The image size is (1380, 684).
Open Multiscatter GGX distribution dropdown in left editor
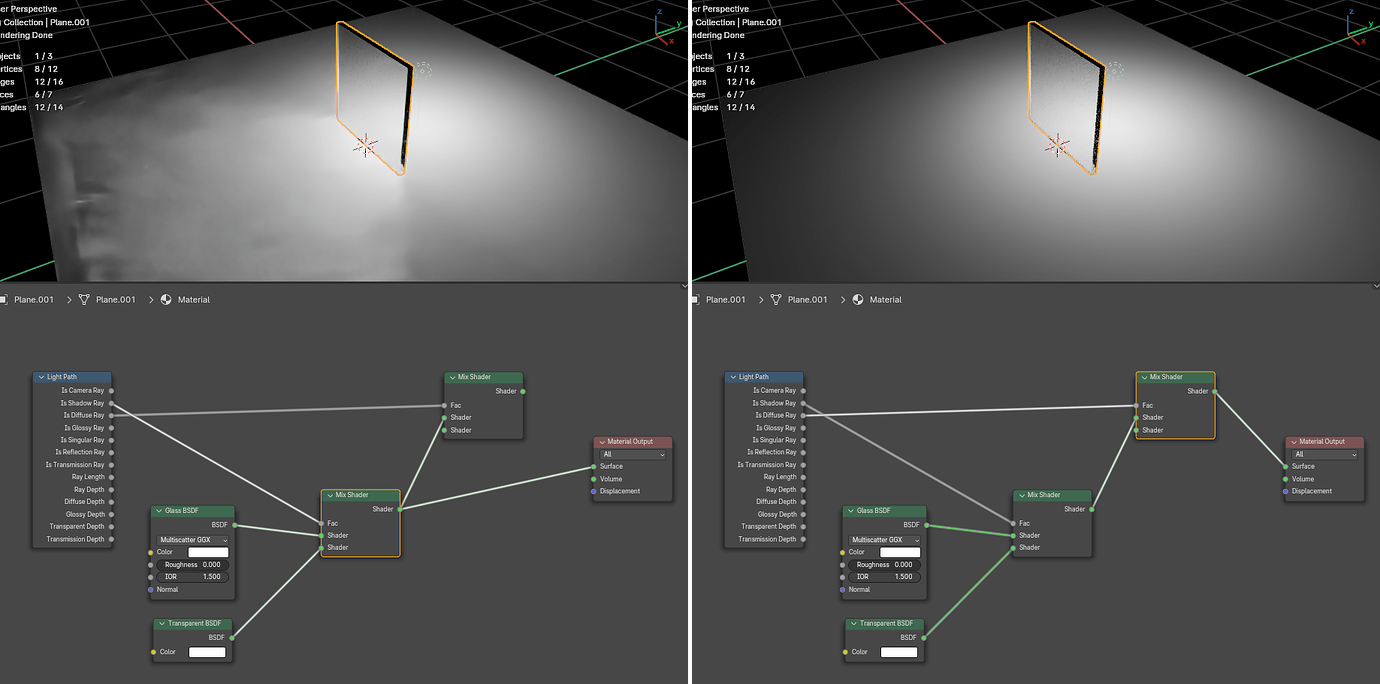193,540
